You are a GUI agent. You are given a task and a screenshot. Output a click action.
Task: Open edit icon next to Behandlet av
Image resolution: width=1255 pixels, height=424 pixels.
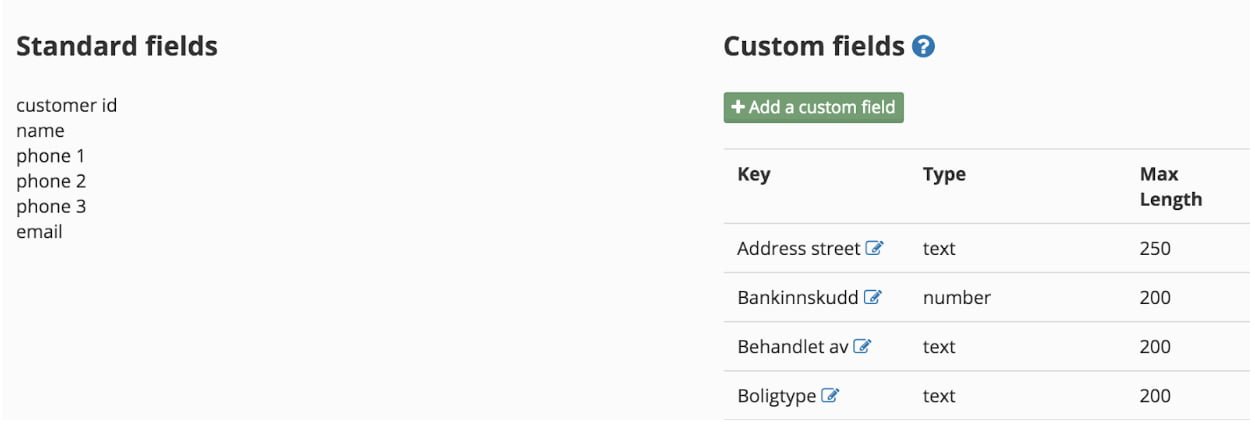coord(863,346)
